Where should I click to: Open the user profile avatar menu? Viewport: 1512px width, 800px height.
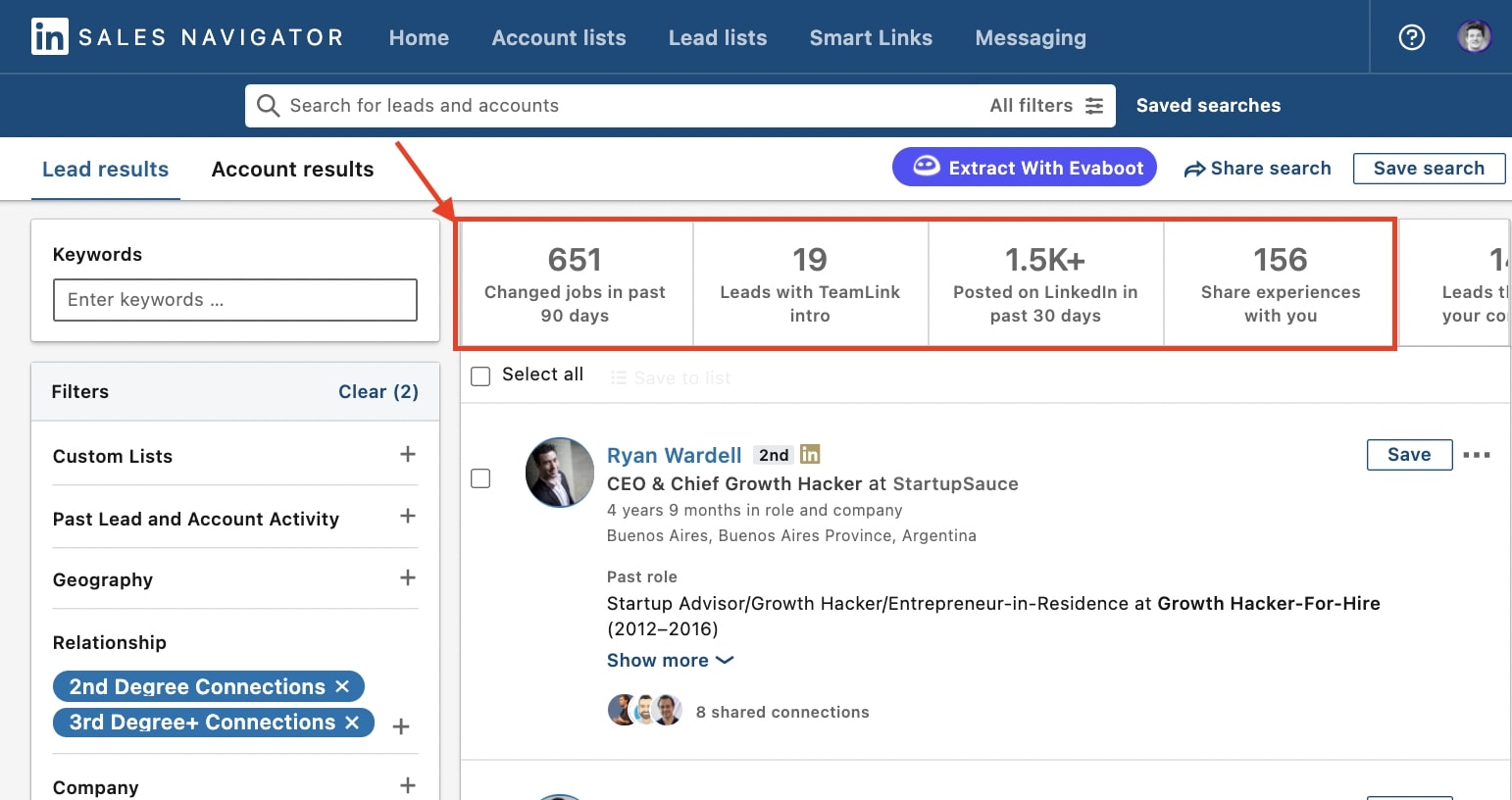1474,37
